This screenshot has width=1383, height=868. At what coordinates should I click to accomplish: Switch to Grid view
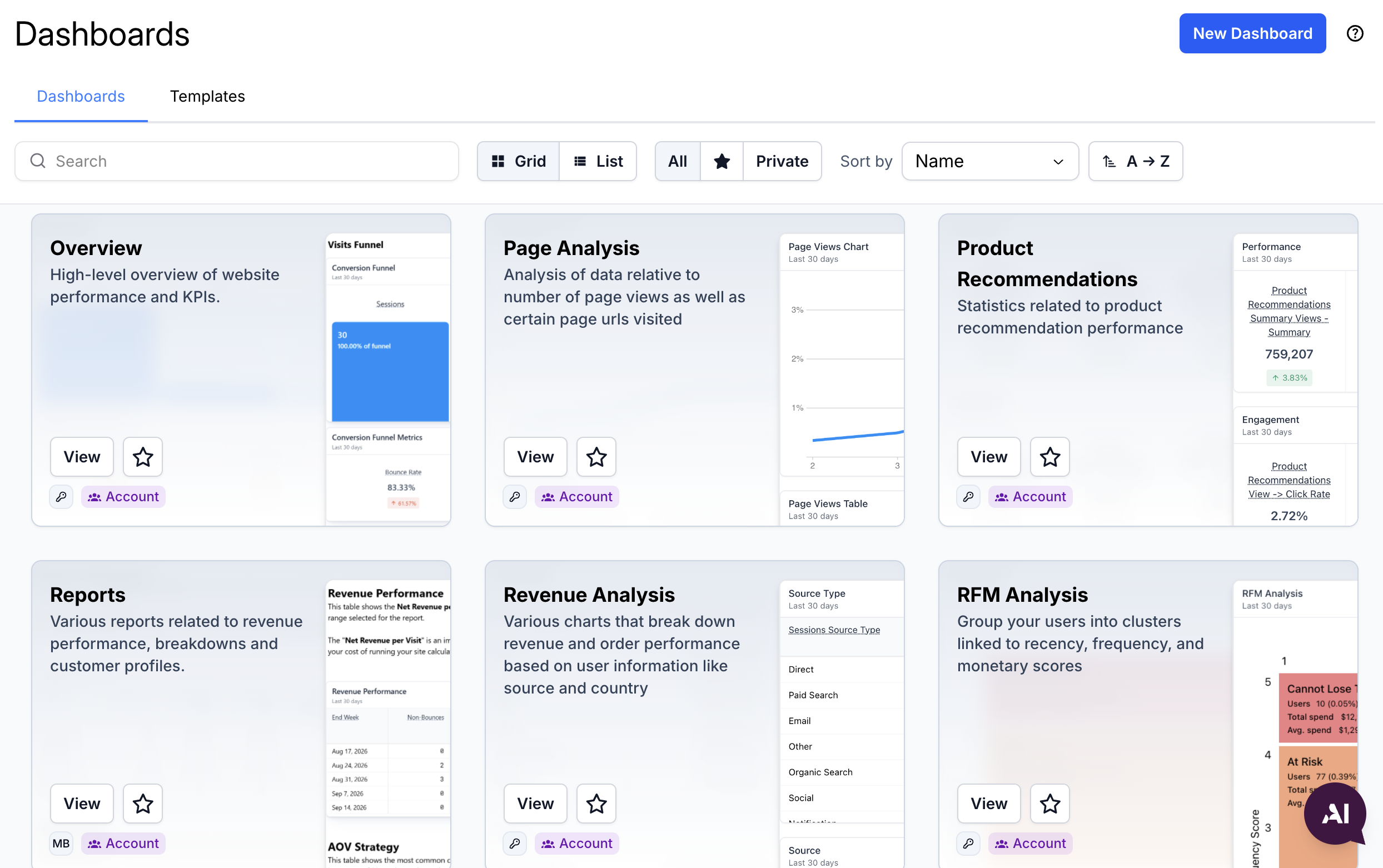519,161
